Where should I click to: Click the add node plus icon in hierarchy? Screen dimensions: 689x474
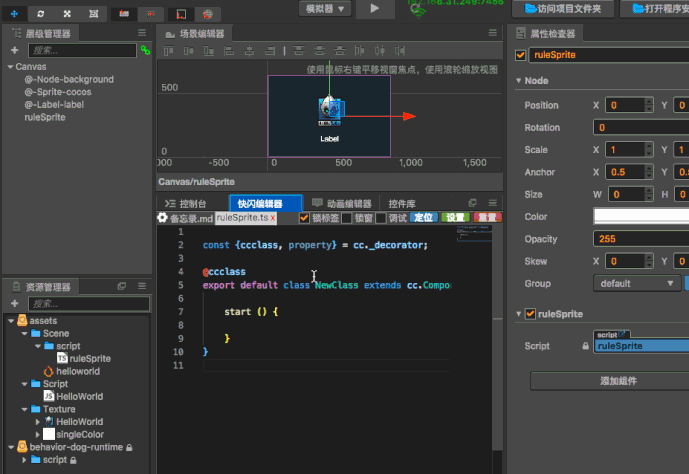pos(14,50)
